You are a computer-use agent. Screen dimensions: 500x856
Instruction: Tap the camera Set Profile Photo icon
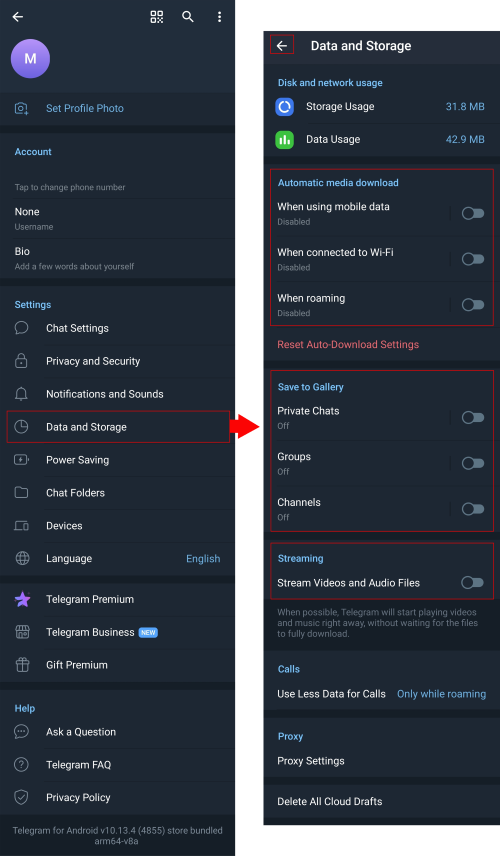(x=21, y=108)
